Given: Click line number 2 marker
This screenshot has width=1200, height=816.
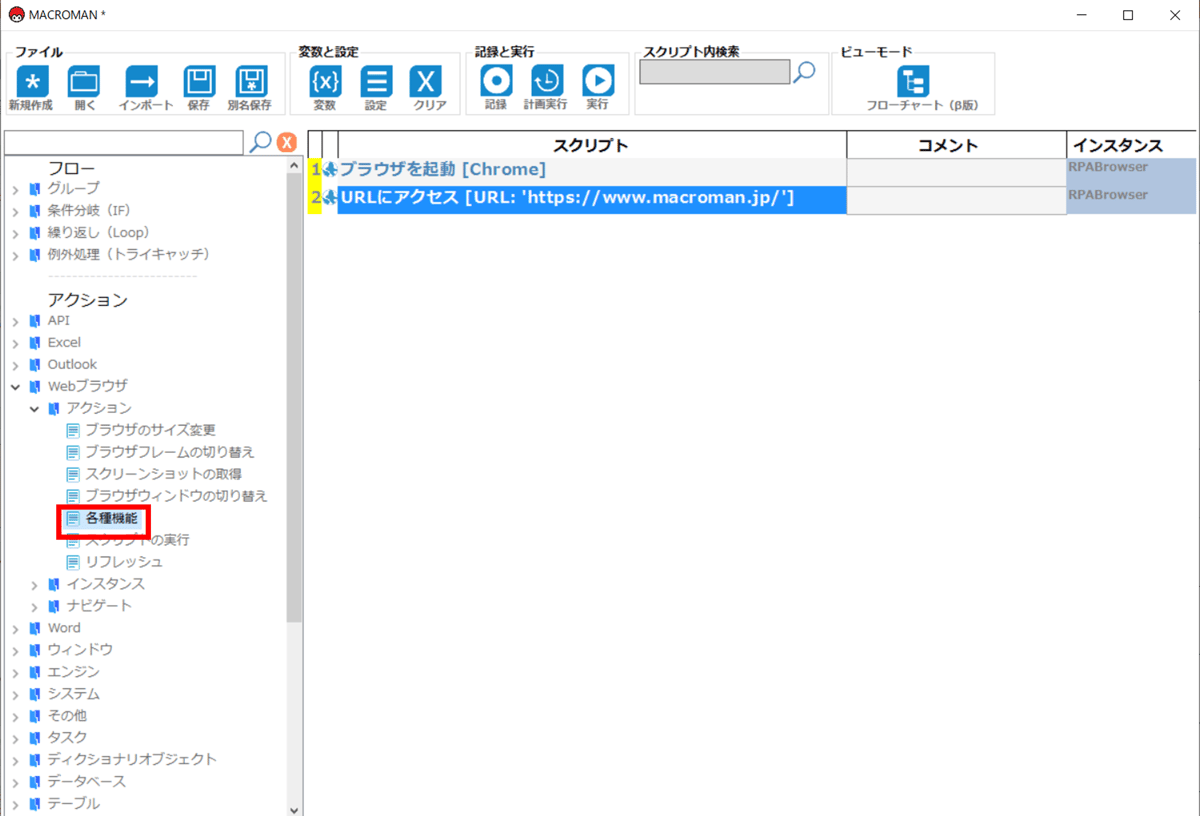Looking at the screenshot, I should [x=316, y=198].
